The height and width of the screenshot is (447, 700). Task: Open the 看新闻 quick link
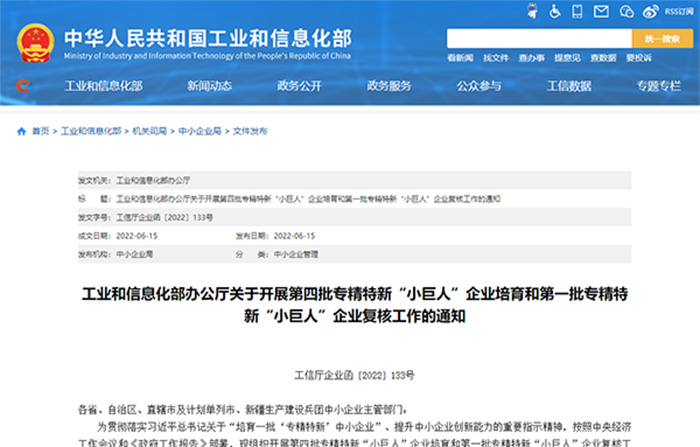(460, 58)
